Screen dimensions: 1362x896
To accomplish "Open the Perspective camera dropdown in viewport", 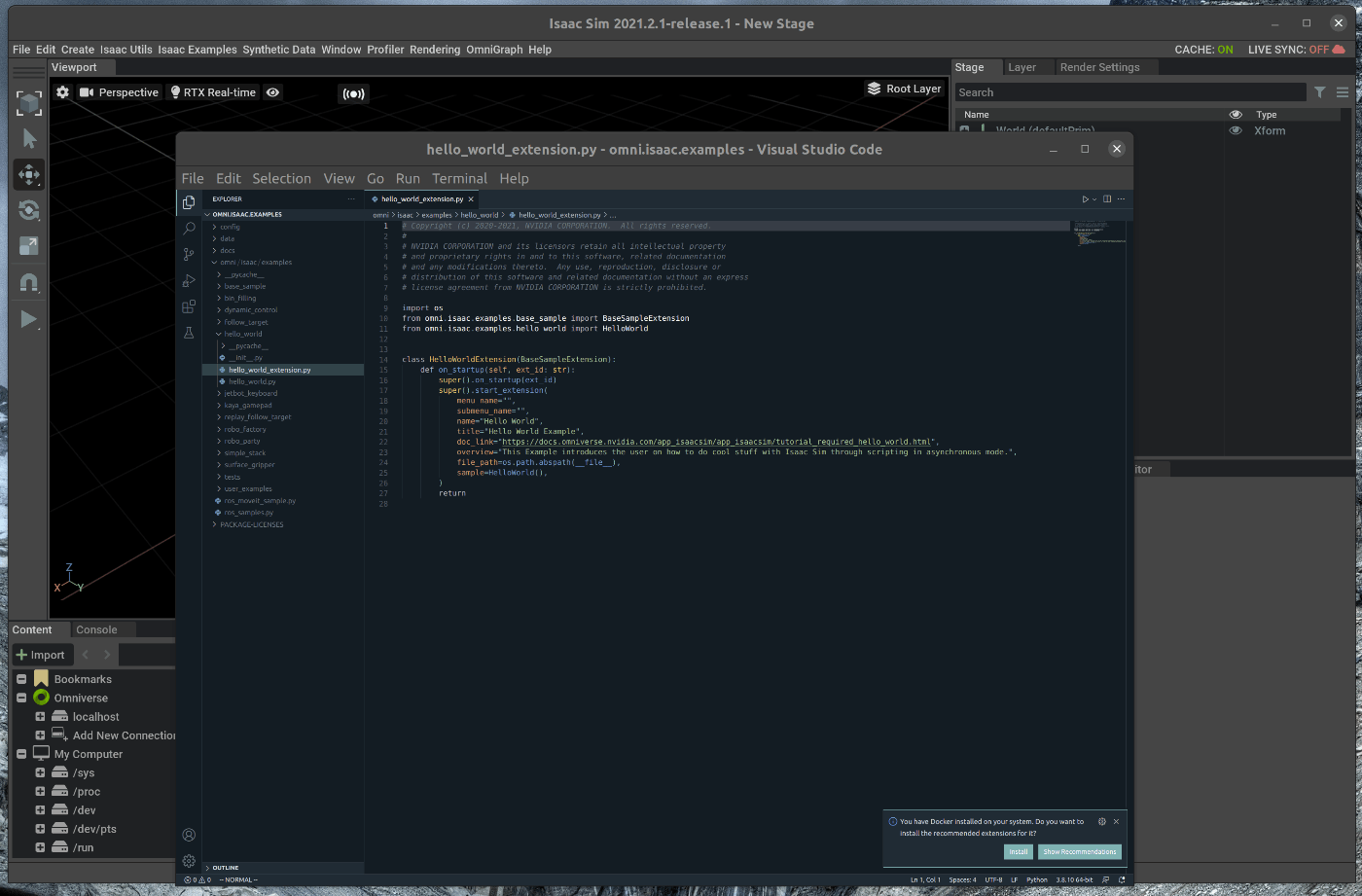I will pos(120,92).
